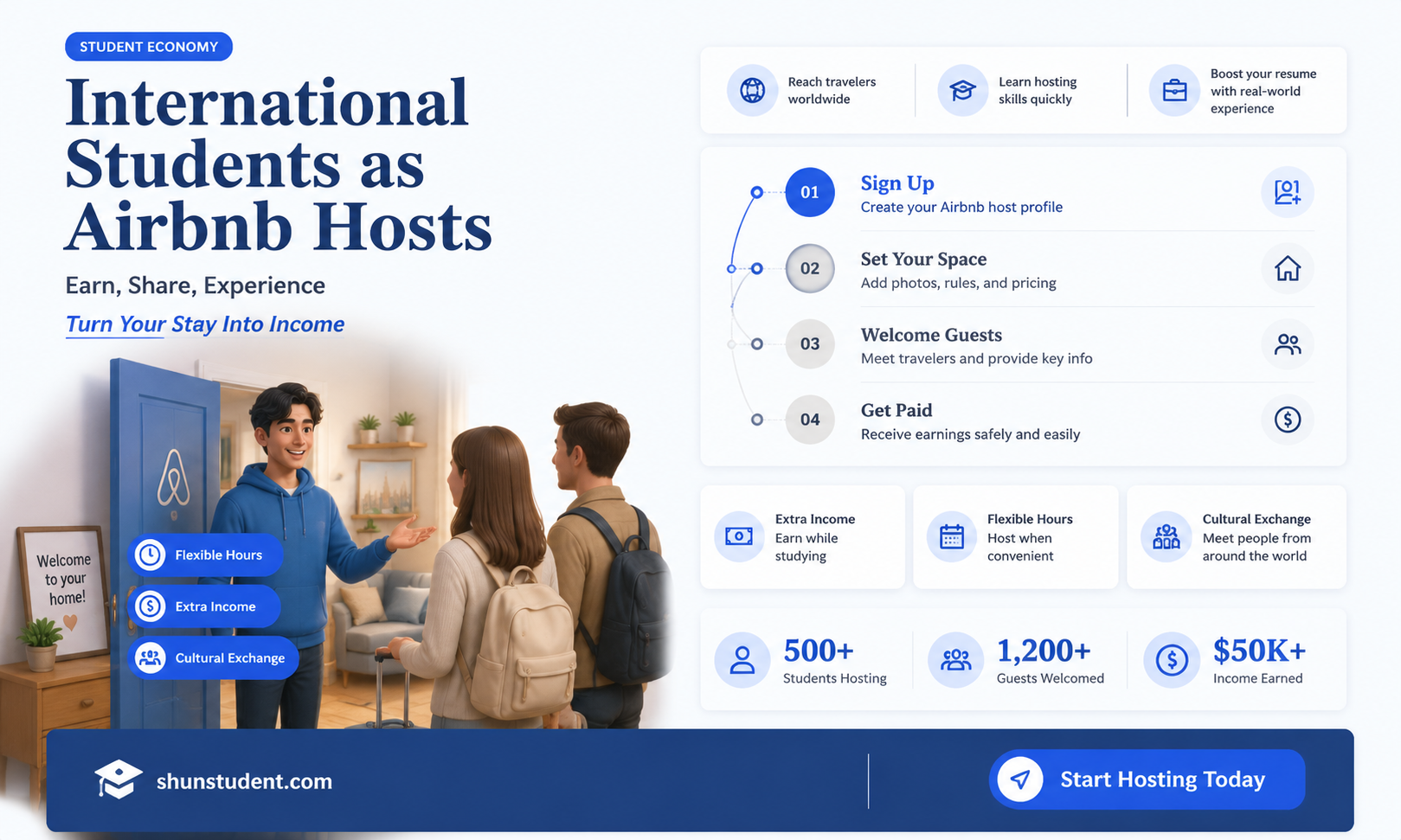Click 'Meet people from around the world' text
Viewport: 1401px width, 840px height.
pyautogui.click(x=1256, y=547)
